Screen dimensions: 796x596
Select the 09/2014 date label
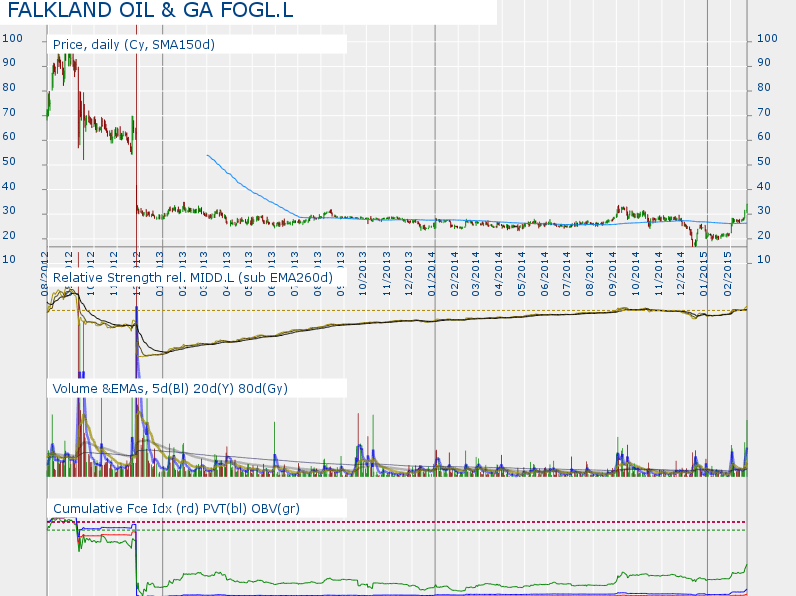613,274
